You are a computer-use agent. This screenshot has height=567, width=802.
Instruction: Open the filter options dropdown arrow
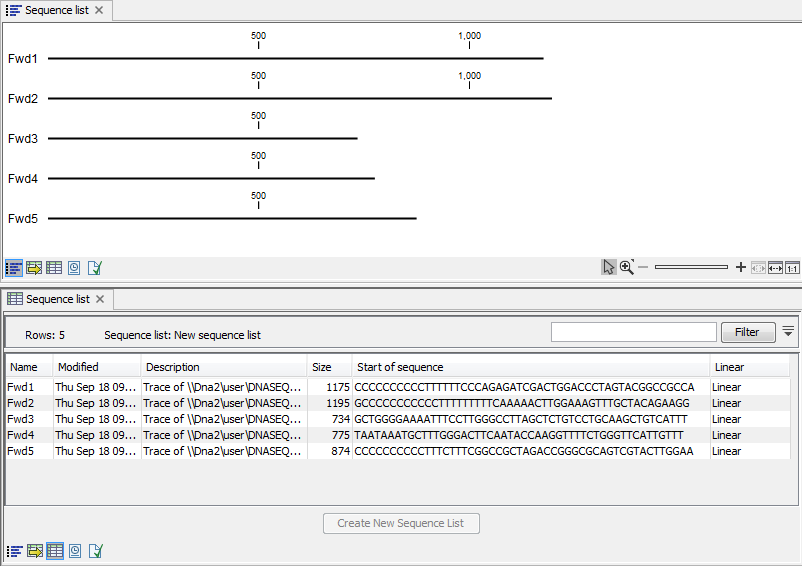pyautogui.click(x=788, y=331)
